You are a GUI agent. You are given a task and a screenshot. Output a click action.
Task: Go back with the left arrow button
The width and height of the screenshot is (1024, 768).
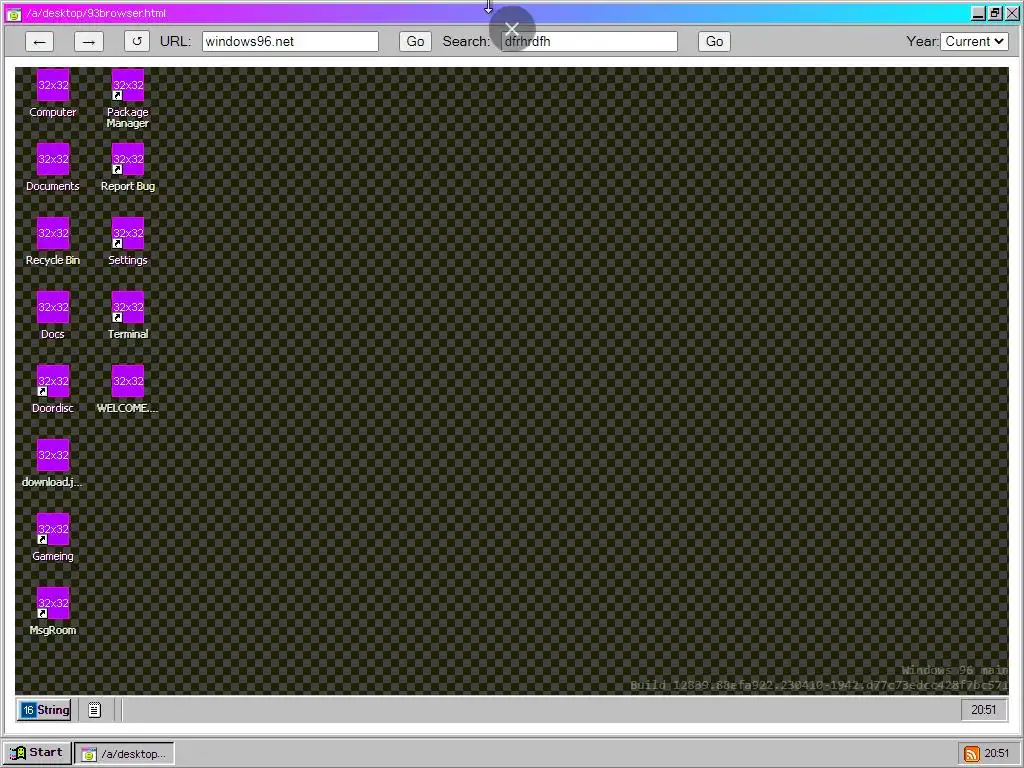point(39,42)
